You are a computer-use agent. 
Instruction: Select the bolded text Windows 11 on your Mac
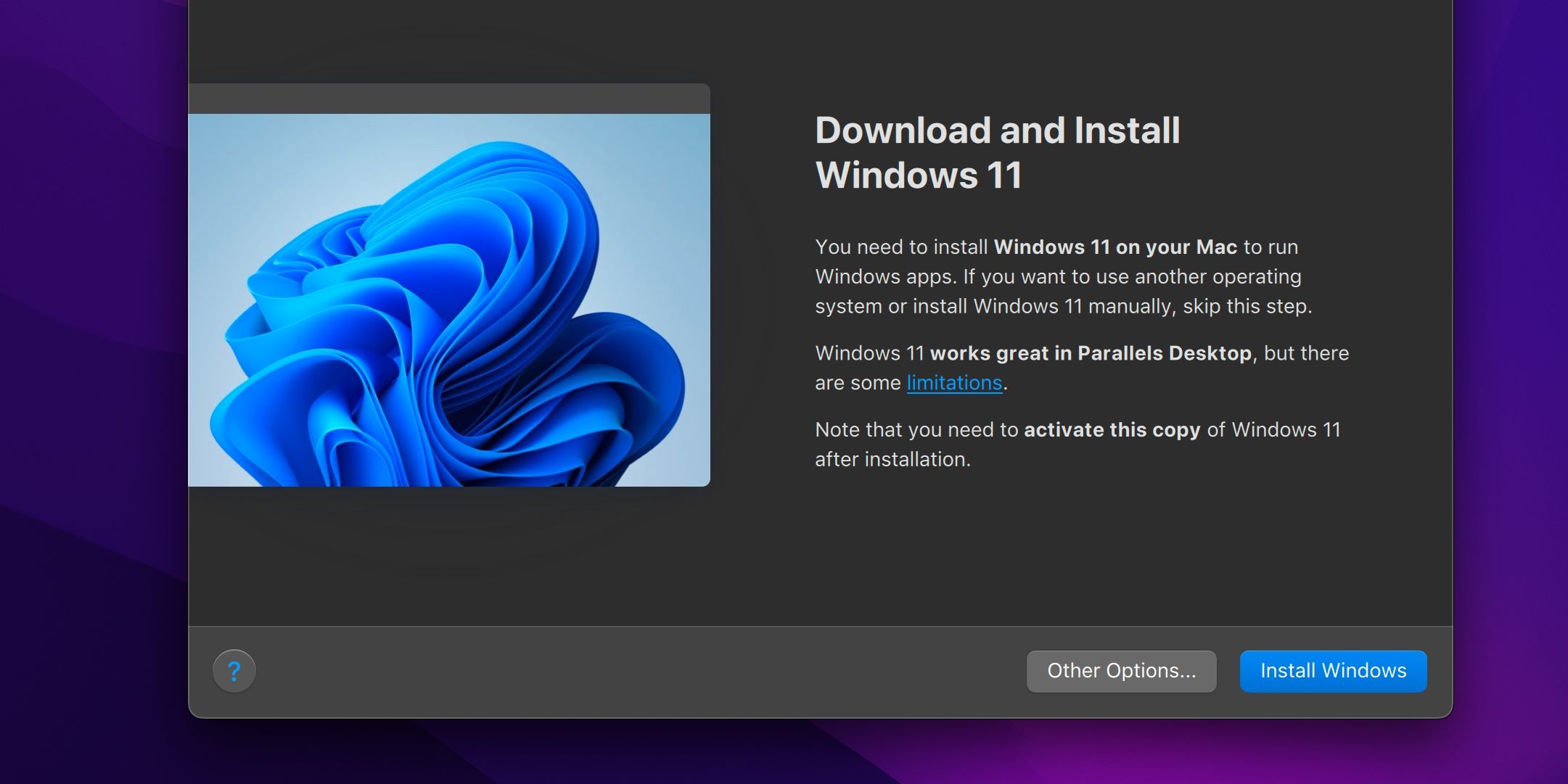point(1117,247)
